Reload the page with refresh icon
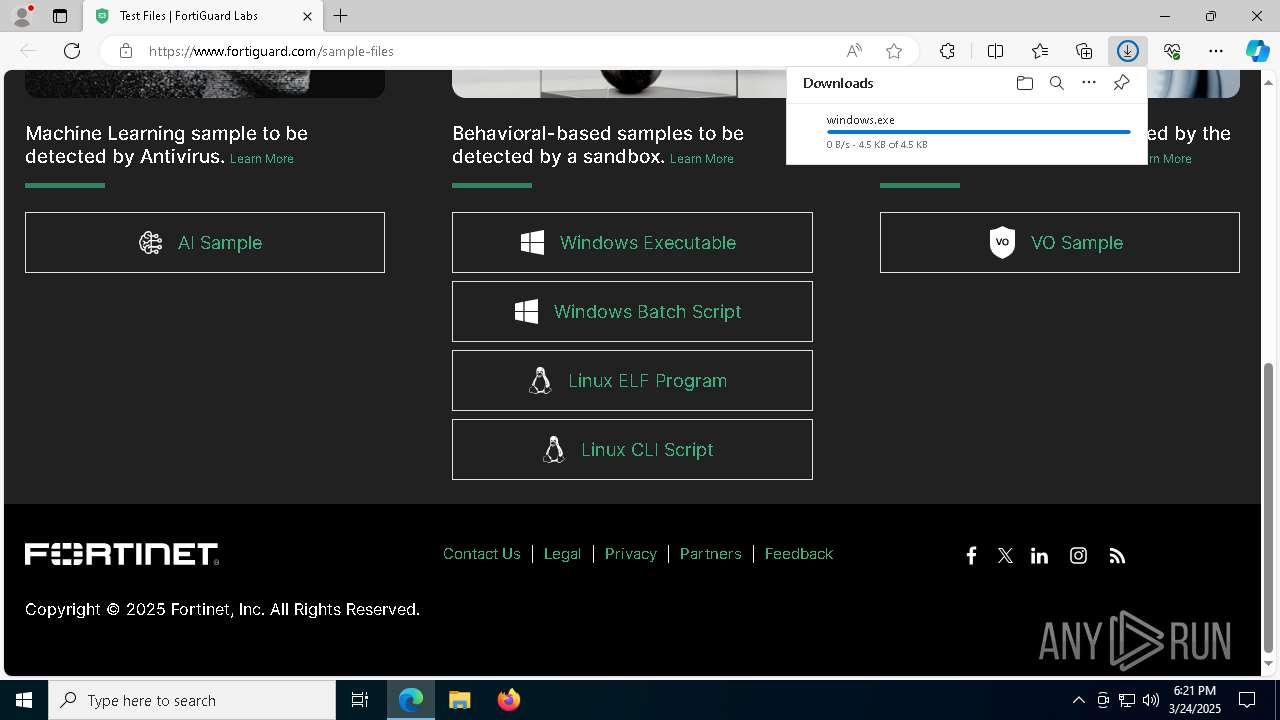The height and width of the screenshot is (720, 1280). click(x=72, y=51)
